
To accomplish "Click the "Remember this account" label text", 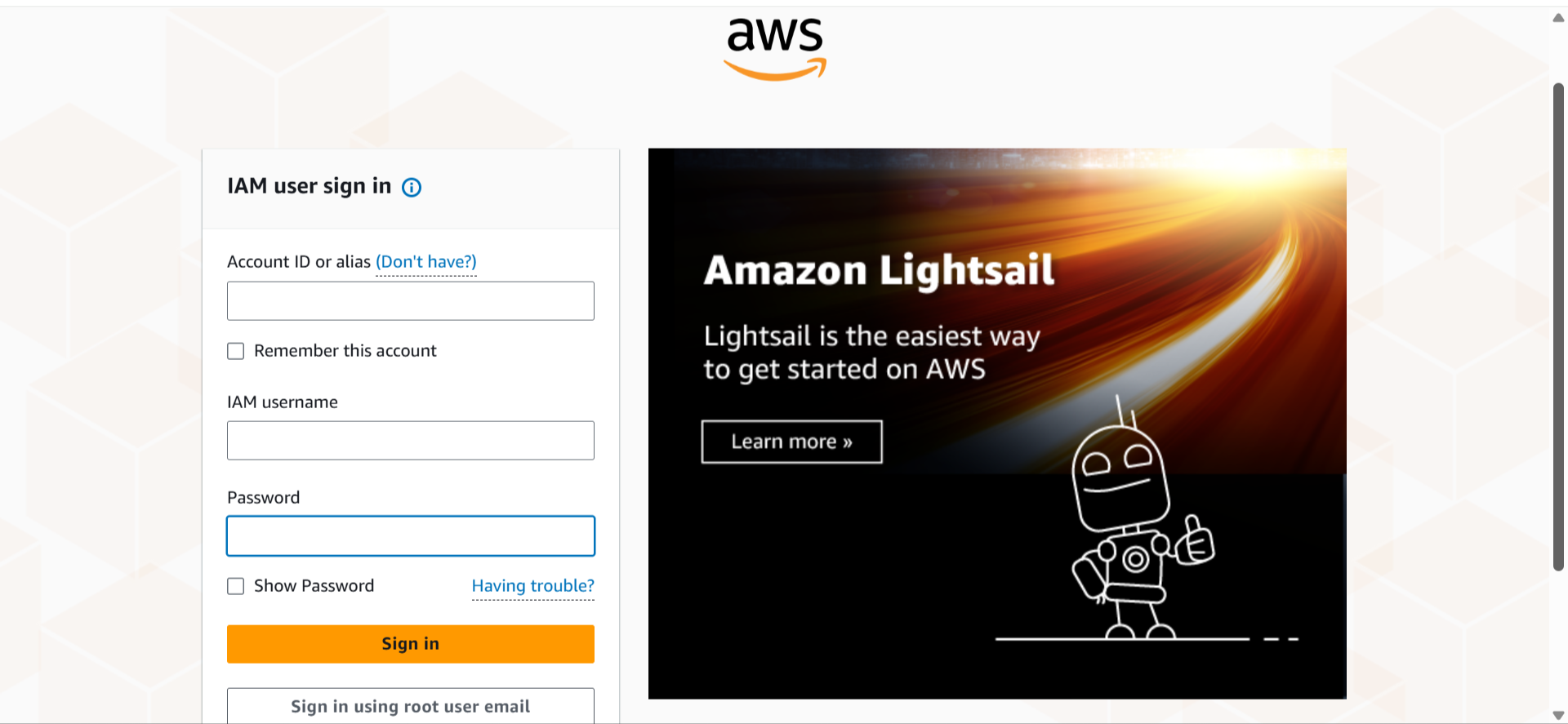I will click(x=345, y=351).
